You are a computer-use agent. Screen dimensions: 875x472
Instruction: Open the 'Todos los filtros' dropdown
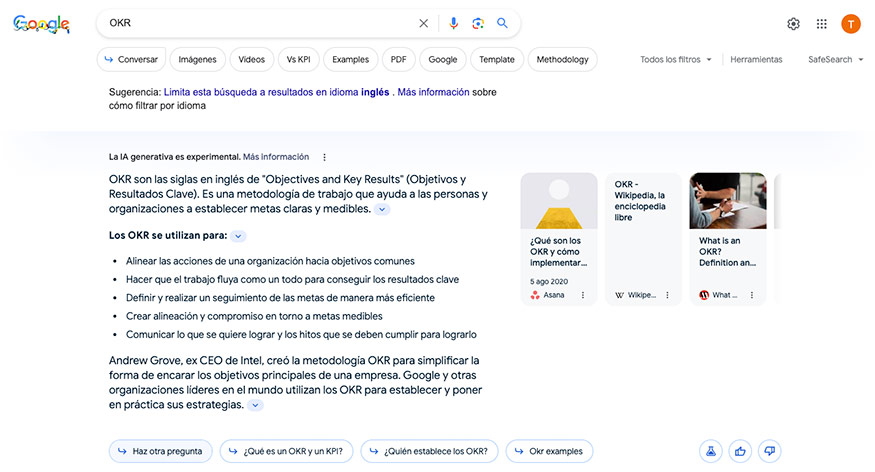coord(676,60)
